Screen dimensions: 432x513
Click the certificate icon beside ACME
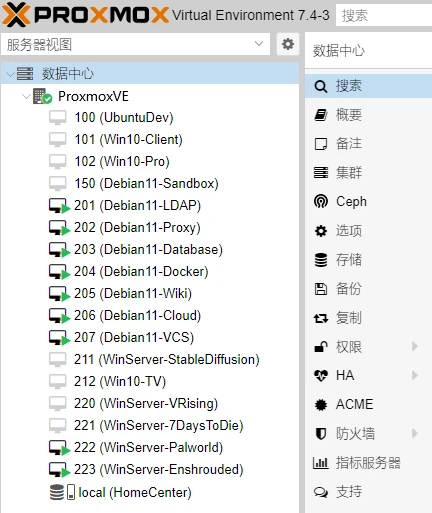coord(321,405)
